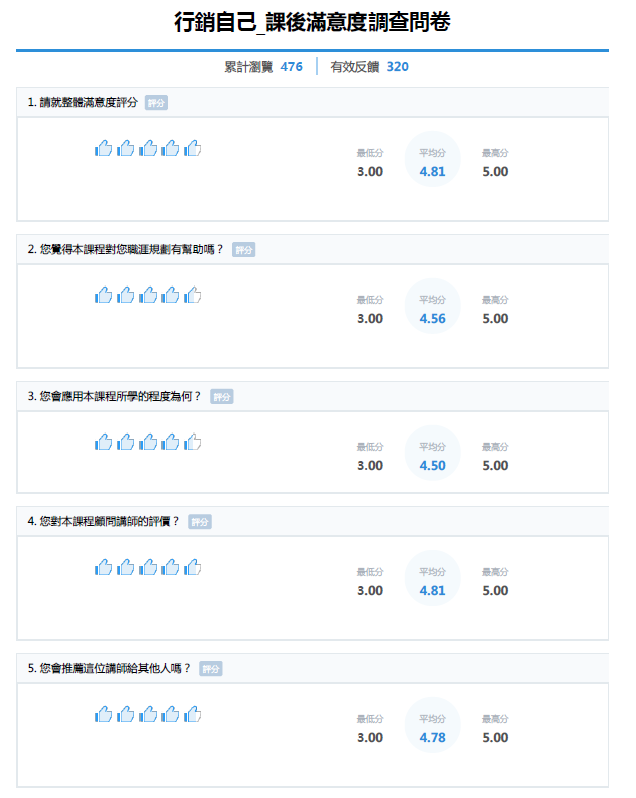Click the 4.50 average score circle
This screenshot has width=636, height=798.
(x=432, y=454)
